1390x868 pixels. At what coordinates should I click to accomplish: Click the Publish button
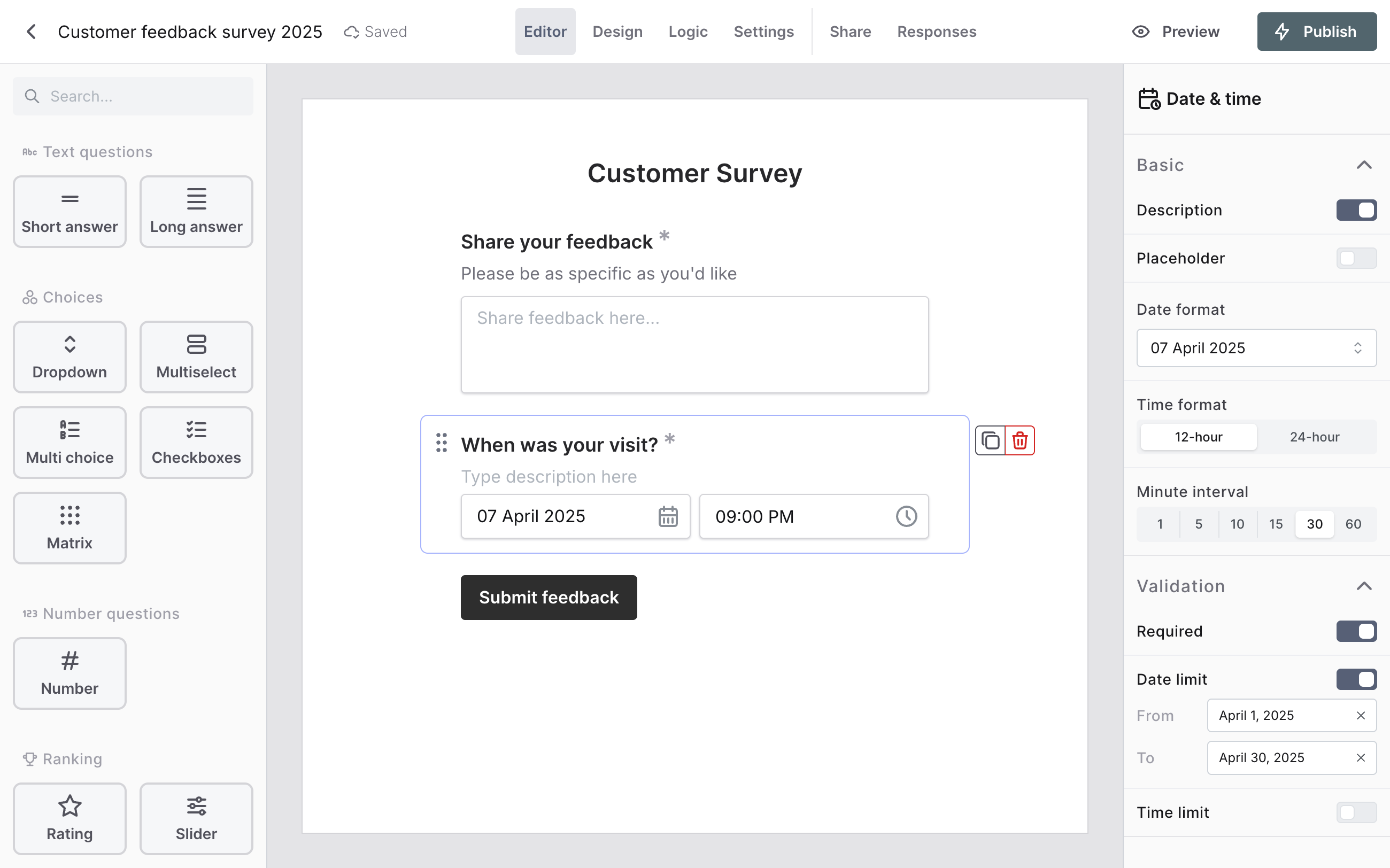tap(1317, 32)
